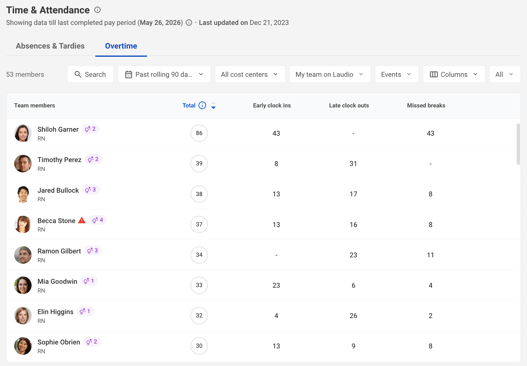Click the Missed breaks column header

(426, 106)
